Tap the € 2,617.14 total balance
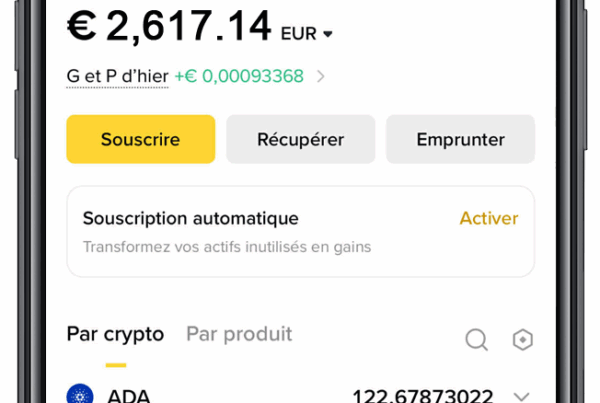Screen dimensions: 600x403 169,27
